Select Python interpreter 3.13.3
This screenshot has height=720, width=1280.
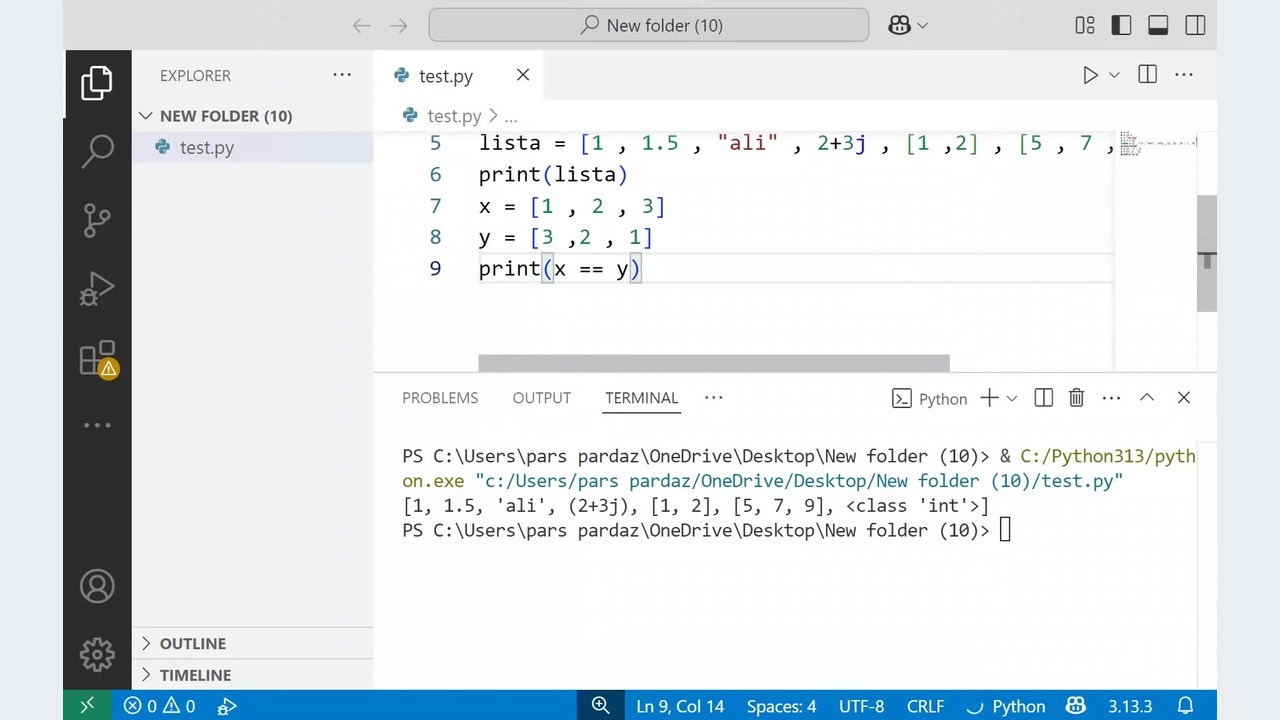click(1130, 706)
